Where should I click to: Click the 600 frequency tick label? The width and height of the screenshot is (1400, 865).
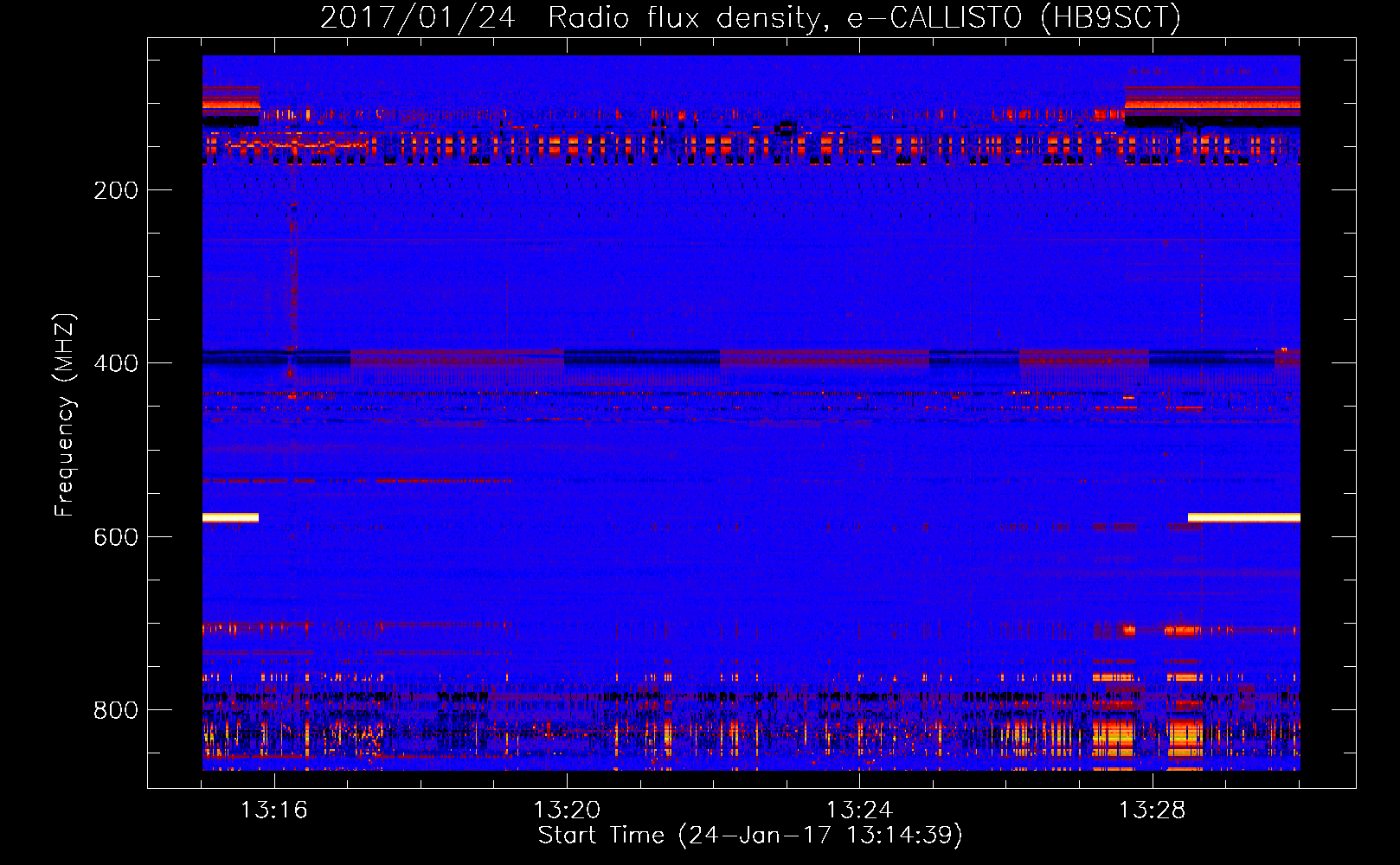click(116, 537)
